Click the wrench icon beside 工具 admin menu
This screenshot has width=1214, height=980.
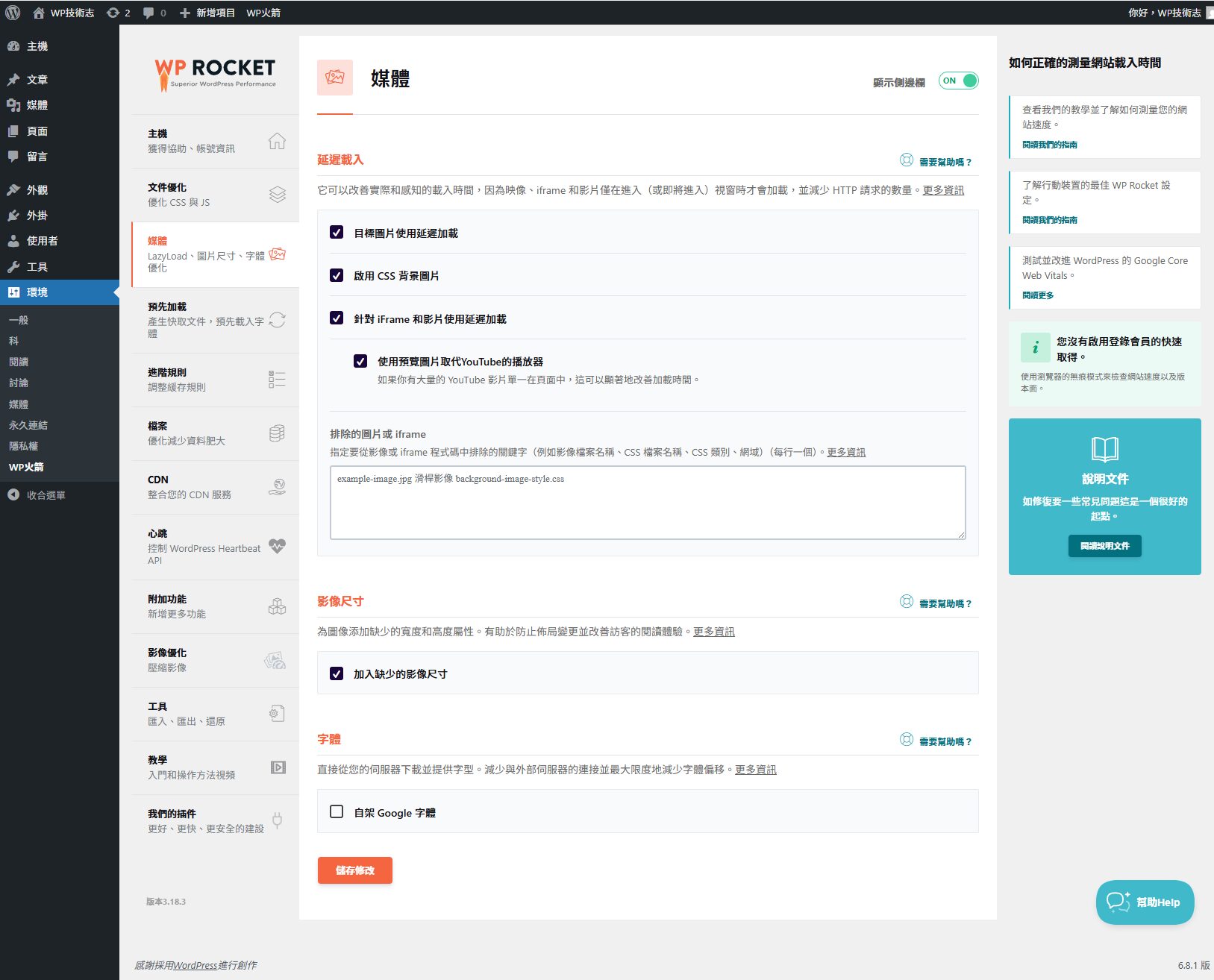(13, 267)
